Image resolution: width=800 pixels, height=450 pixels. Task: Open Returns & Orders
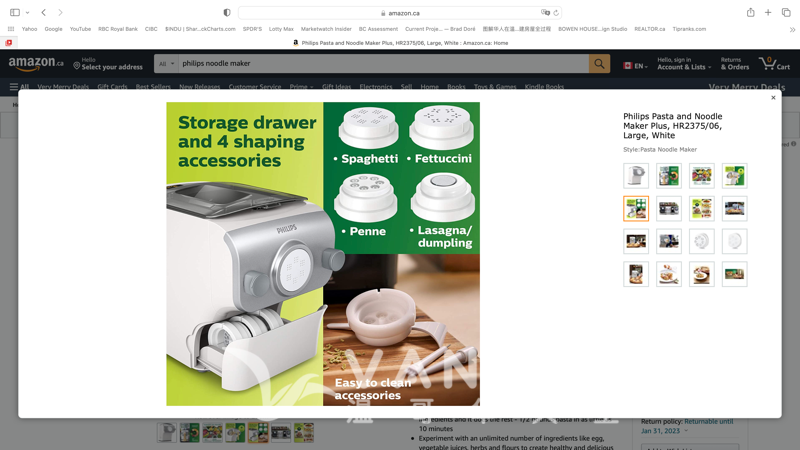[x=735, y=64]
